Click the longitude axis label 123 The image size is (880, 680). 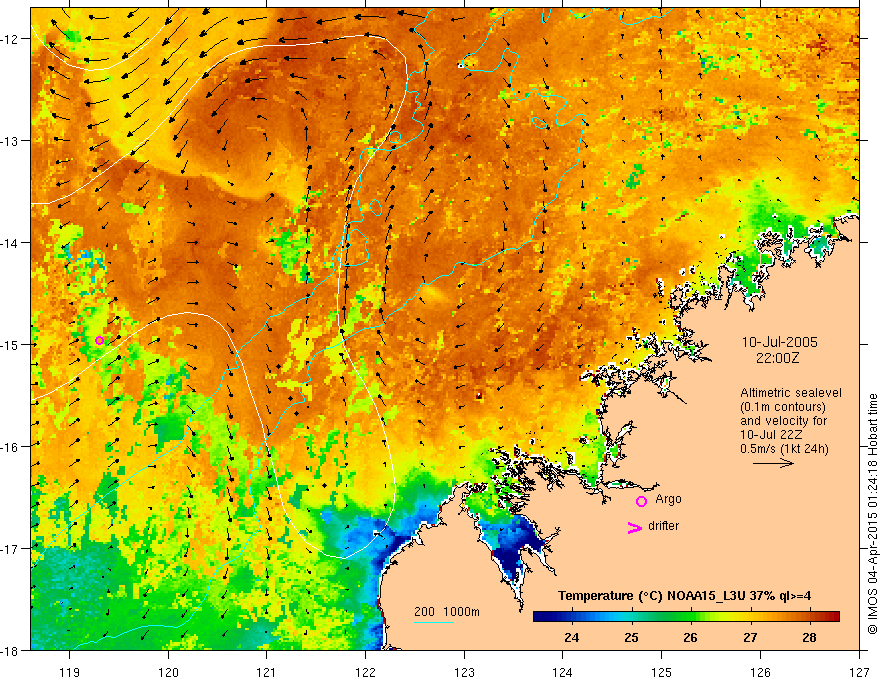click(x=464, y=672)
